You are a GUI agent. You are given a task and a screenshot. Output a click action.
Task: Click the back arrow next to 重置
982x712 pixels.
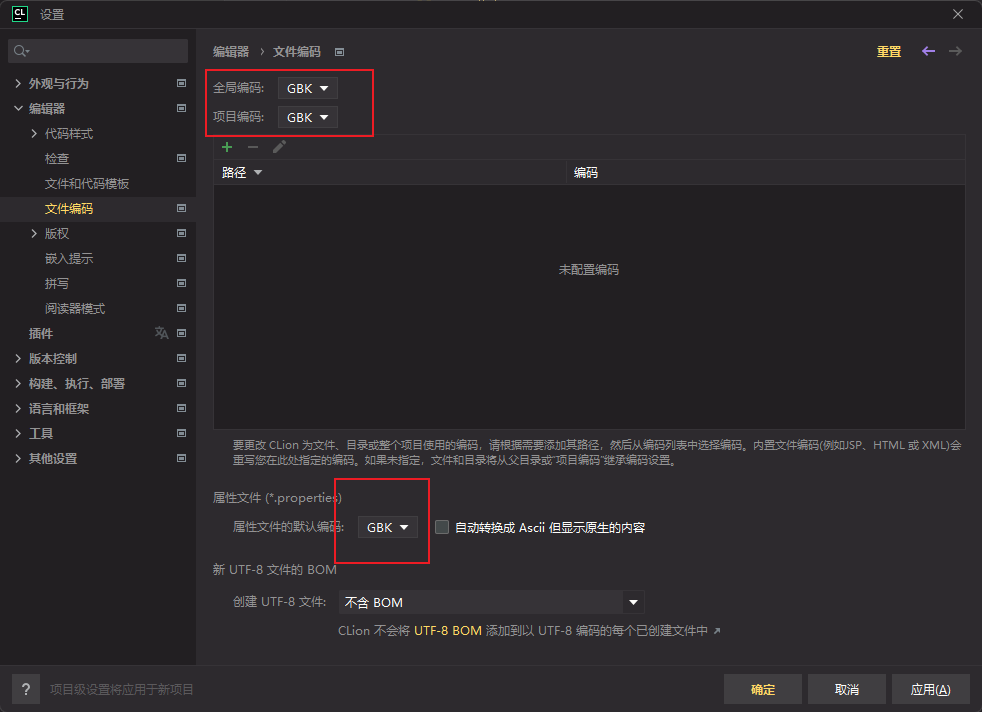[928, 51]
